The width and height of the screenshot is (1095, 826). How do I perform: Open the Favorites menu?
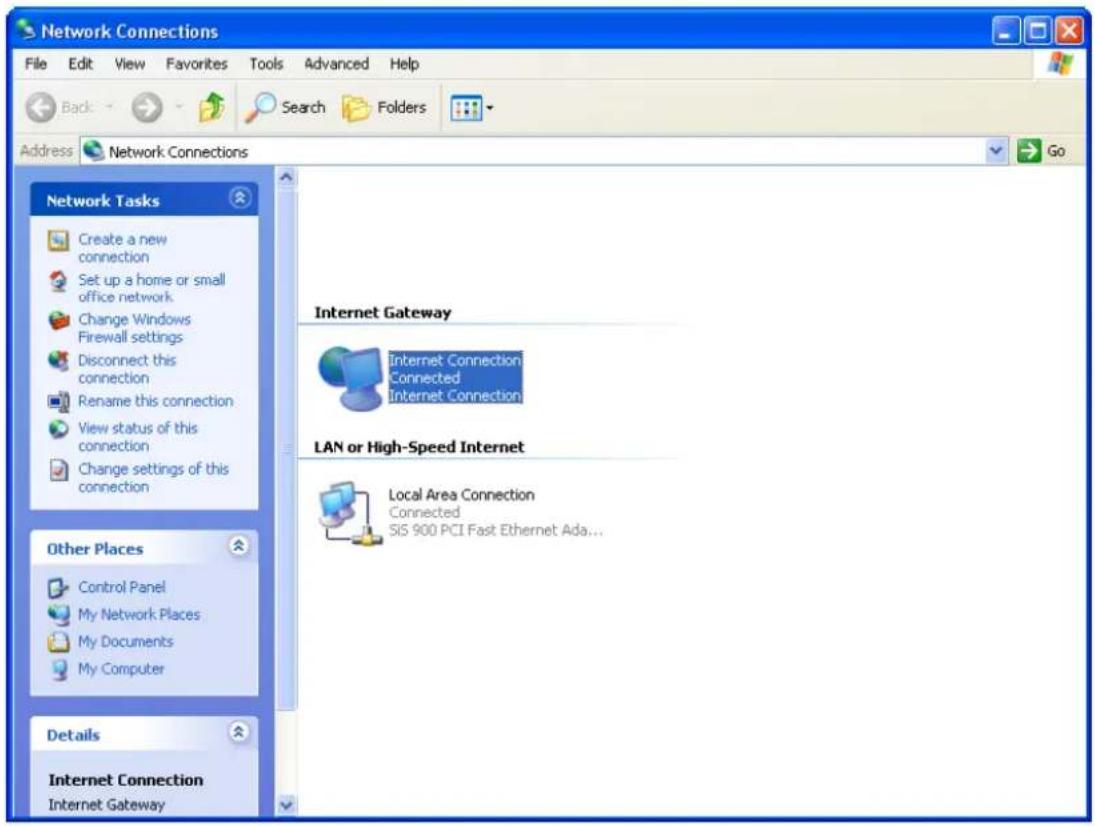click(196, 64)
